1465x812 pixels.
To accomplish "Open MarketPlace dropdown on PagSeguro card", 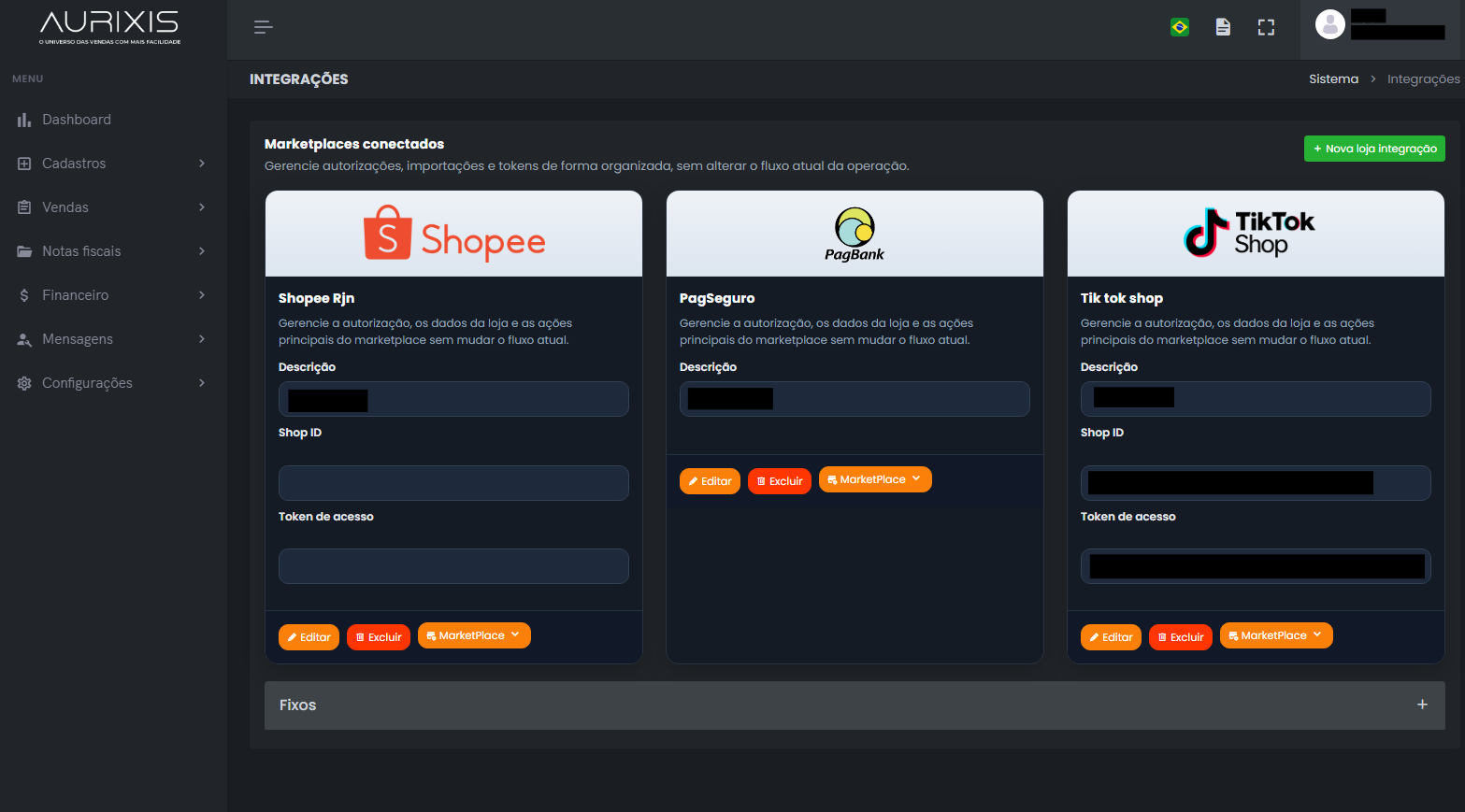I will point(875,479).
